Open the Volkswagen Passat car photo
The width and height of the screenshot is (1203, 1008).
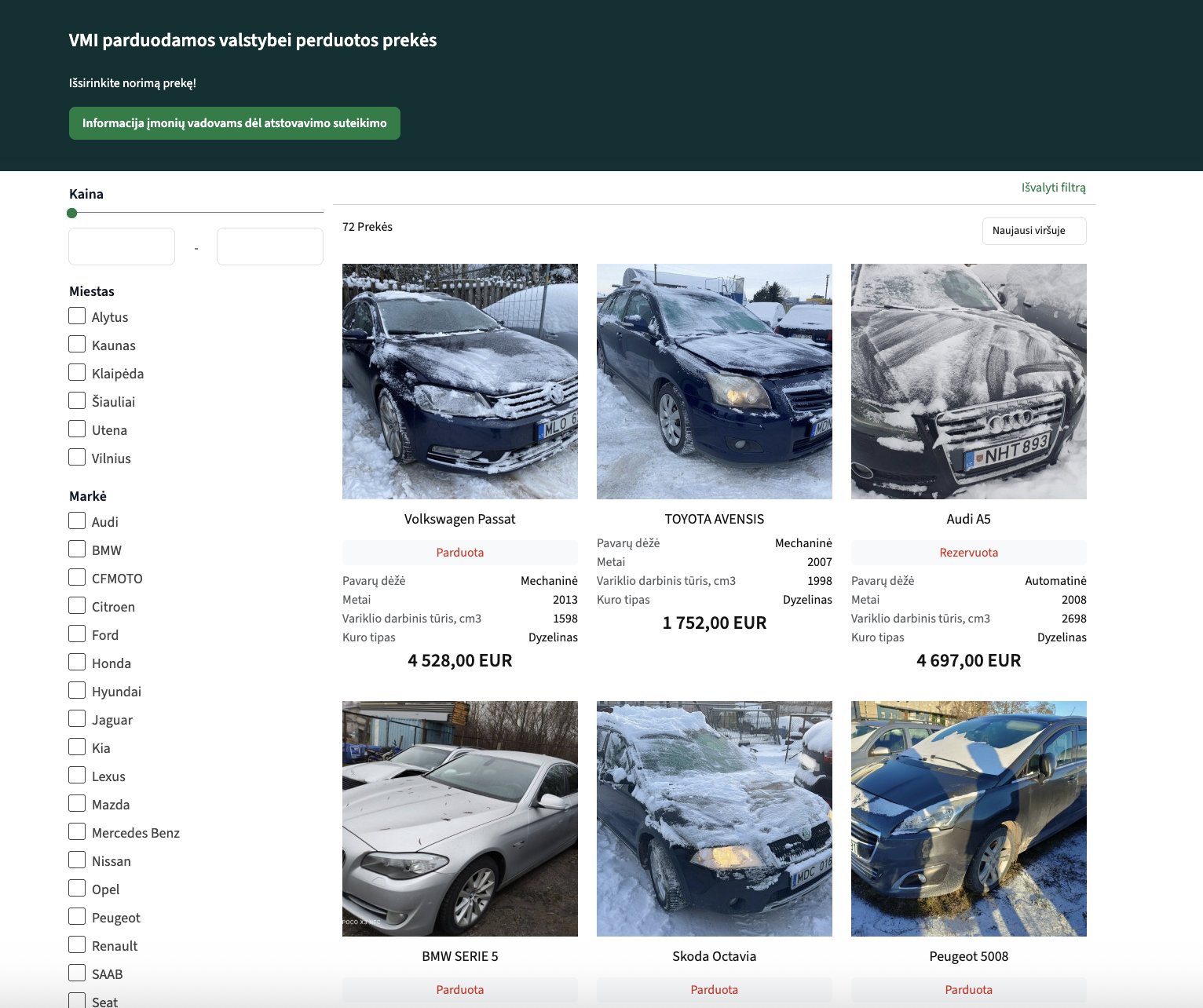coord(459,381)
